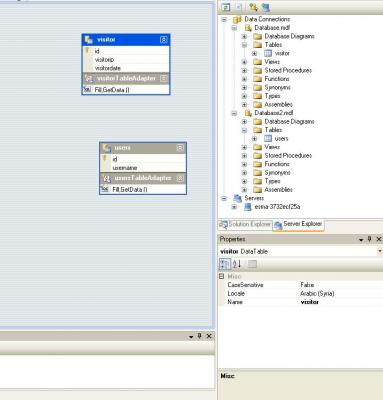Select the users table in Server Explorer tree
383x400 pixels.
(x=281, y=138)
